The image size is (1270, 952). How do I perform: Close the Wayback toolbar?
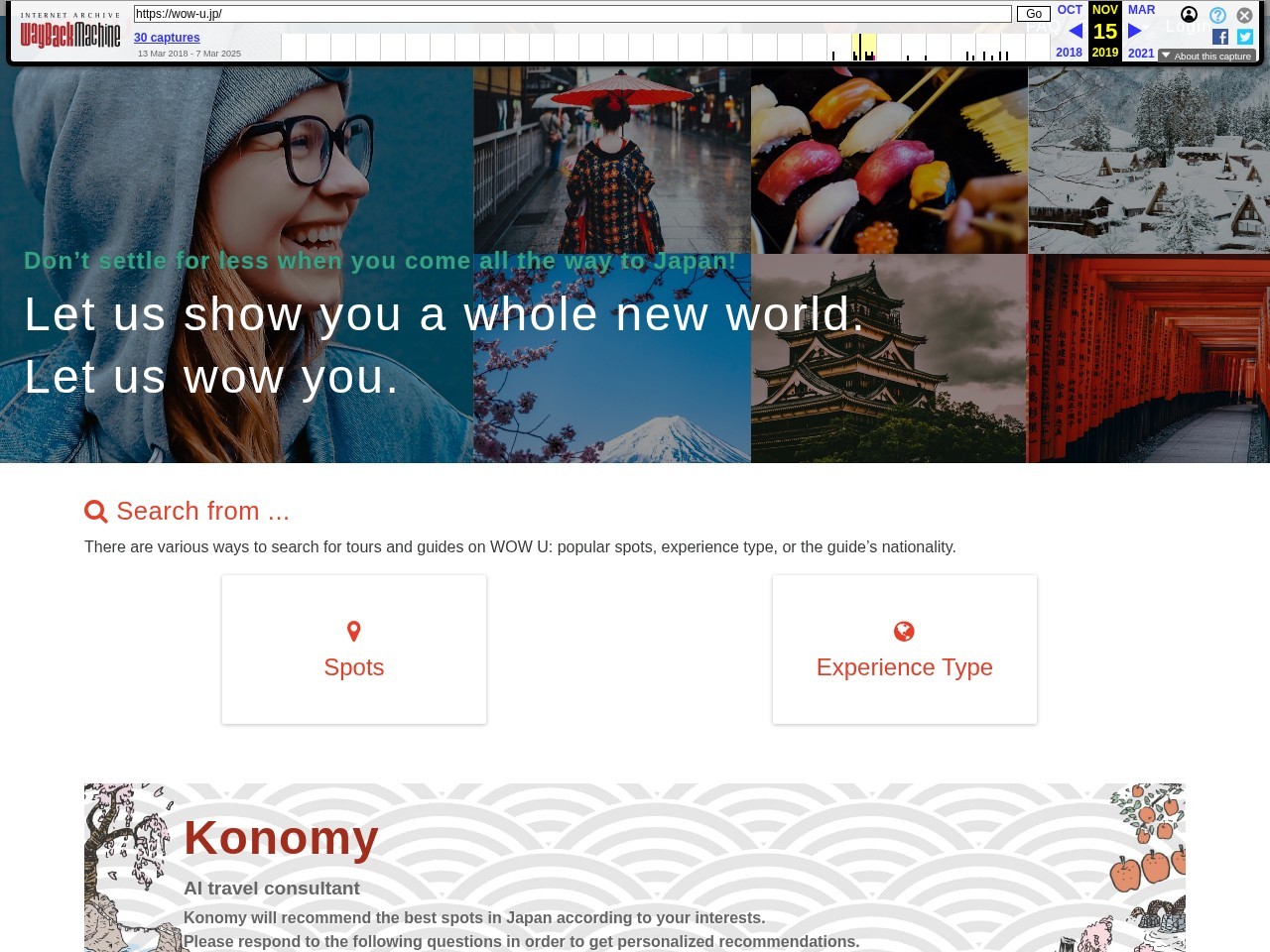1244,15
